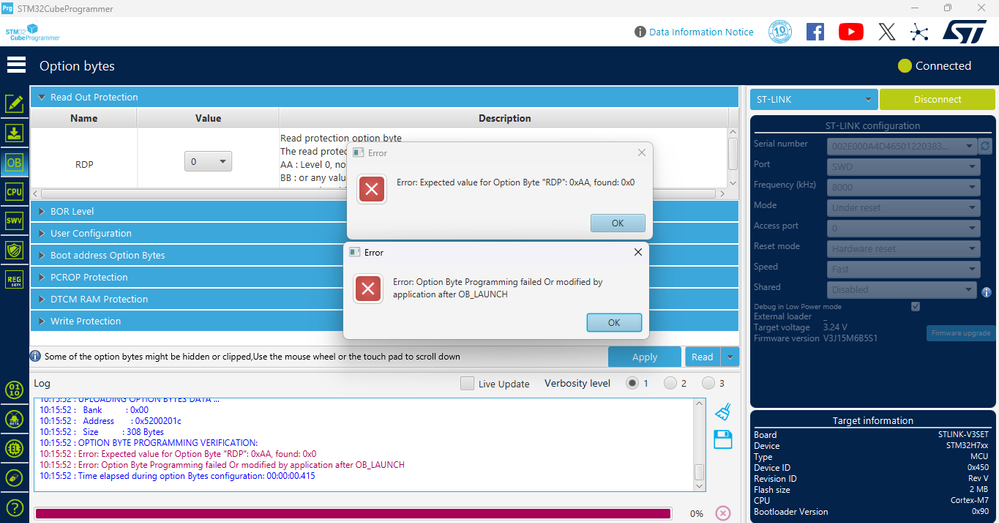The width and height of the screenshot is (999, 523).
Task: Toggle Live Update checkbox
Action: click(x=467, y=383)
